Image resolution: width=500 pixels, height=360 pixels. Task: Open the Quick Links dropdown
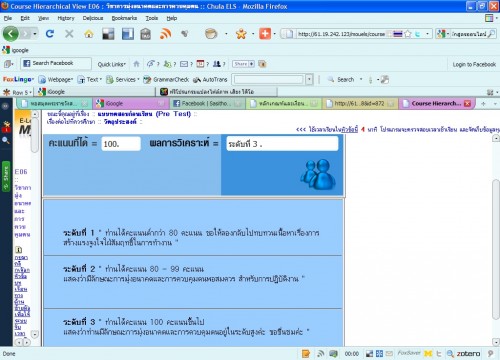click(x=112, y=64)
